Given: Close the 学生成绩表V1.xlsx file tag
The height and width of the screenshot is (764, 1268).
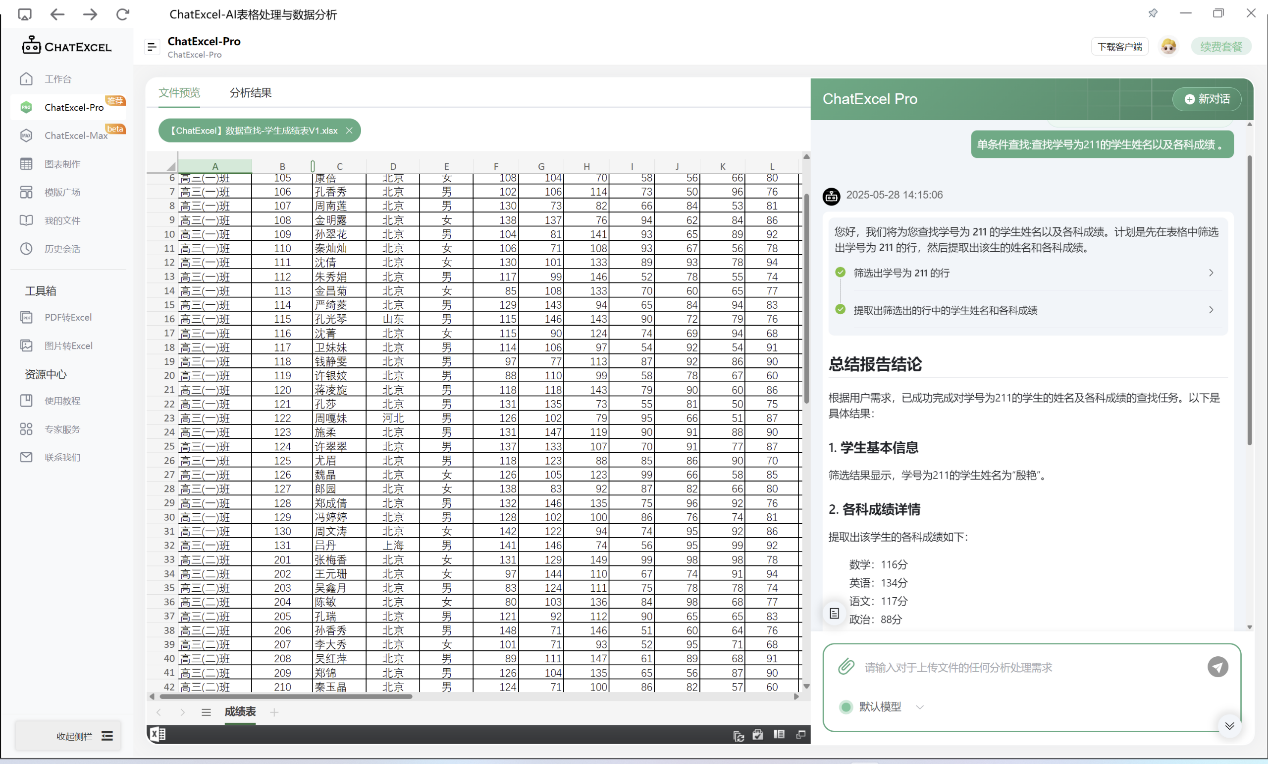Looking at the screenshot, I should (350, 130).
